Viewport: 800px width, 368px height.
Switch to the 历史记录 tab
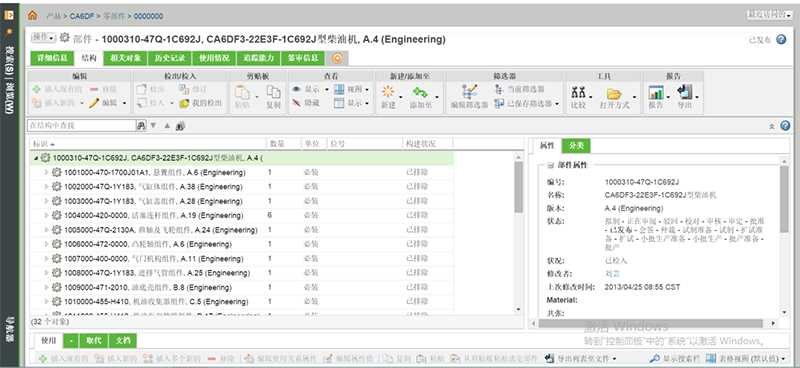click(x=170, y=58)
